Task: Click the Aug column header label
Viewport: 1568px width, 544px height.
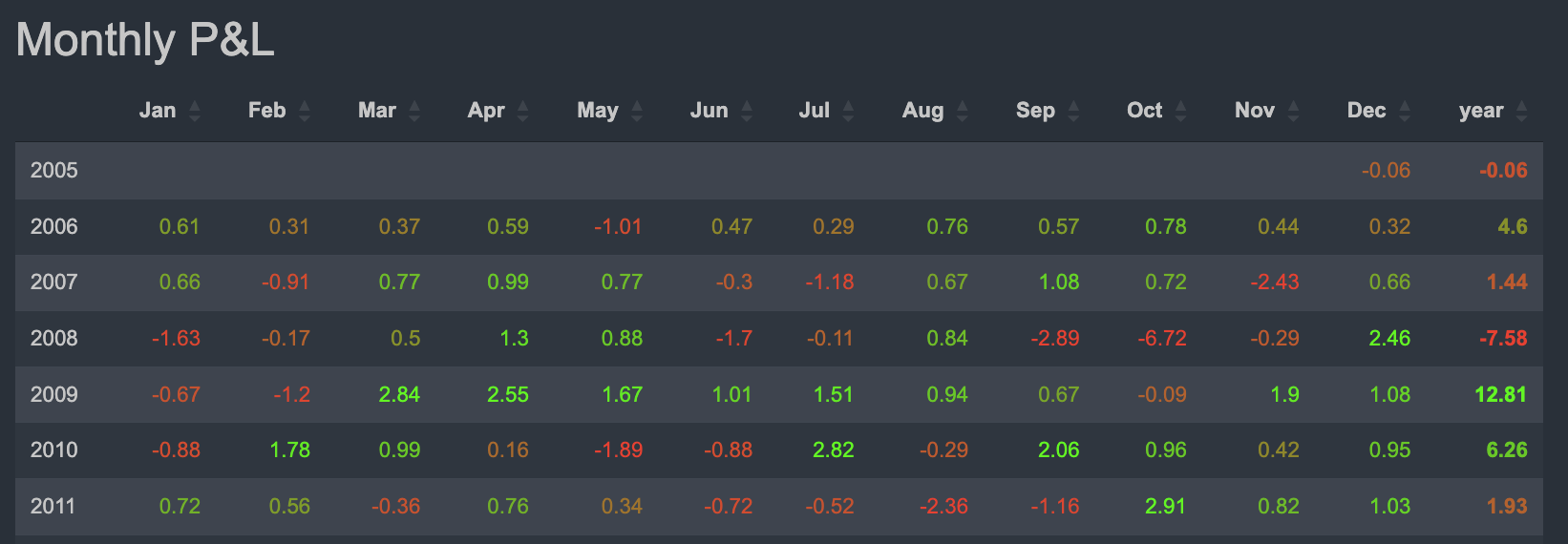Action: click(x=922, y=111)
